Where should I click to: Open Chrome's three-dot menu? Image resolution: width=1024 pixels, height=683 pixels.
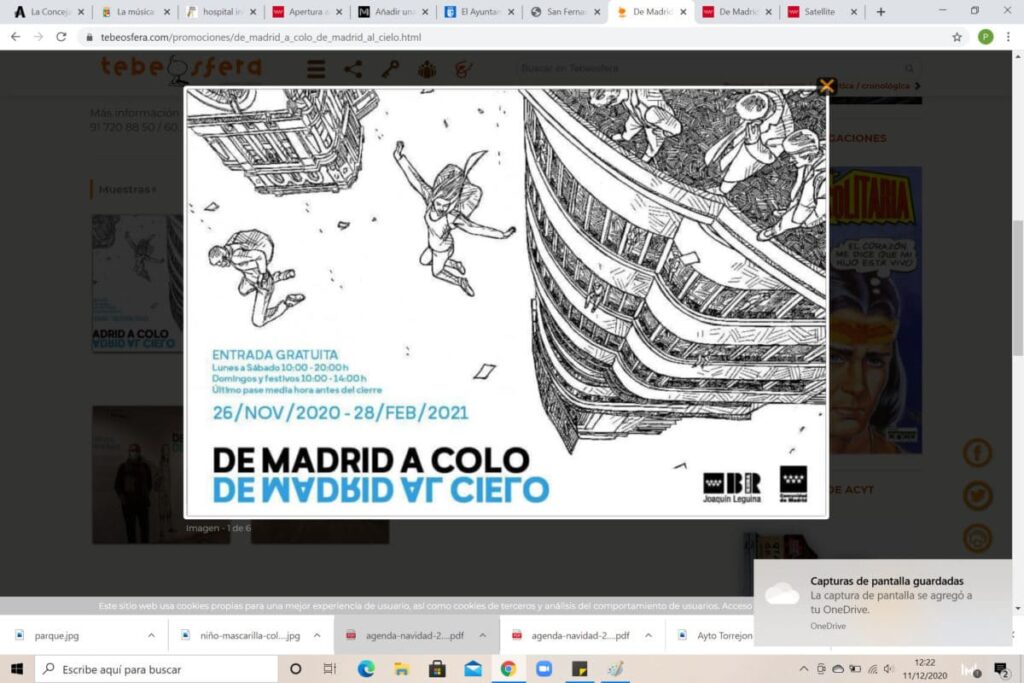click(1008, 37)
